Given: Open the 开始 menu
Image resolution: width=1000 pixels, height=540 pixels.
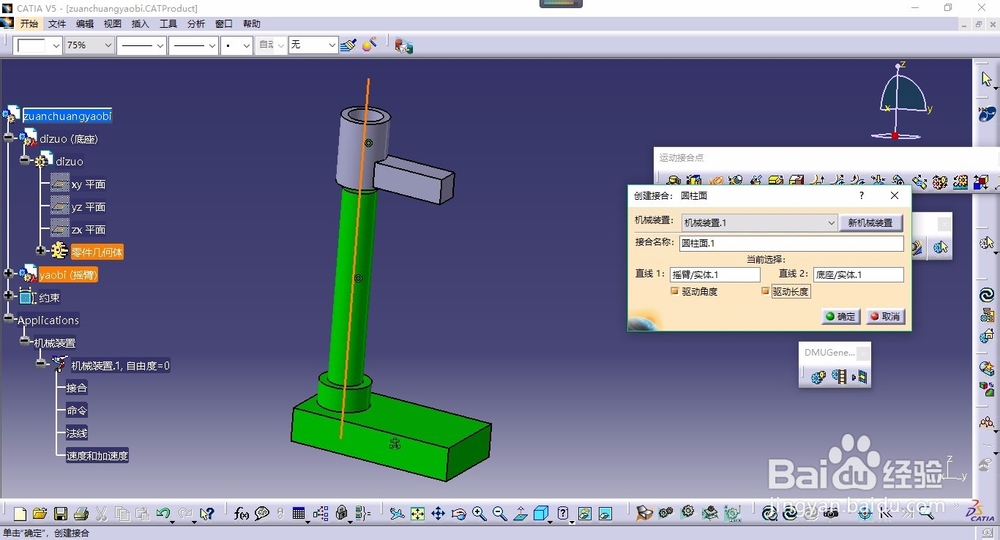Looking at the screenshot, I should (x=29, y=24).
